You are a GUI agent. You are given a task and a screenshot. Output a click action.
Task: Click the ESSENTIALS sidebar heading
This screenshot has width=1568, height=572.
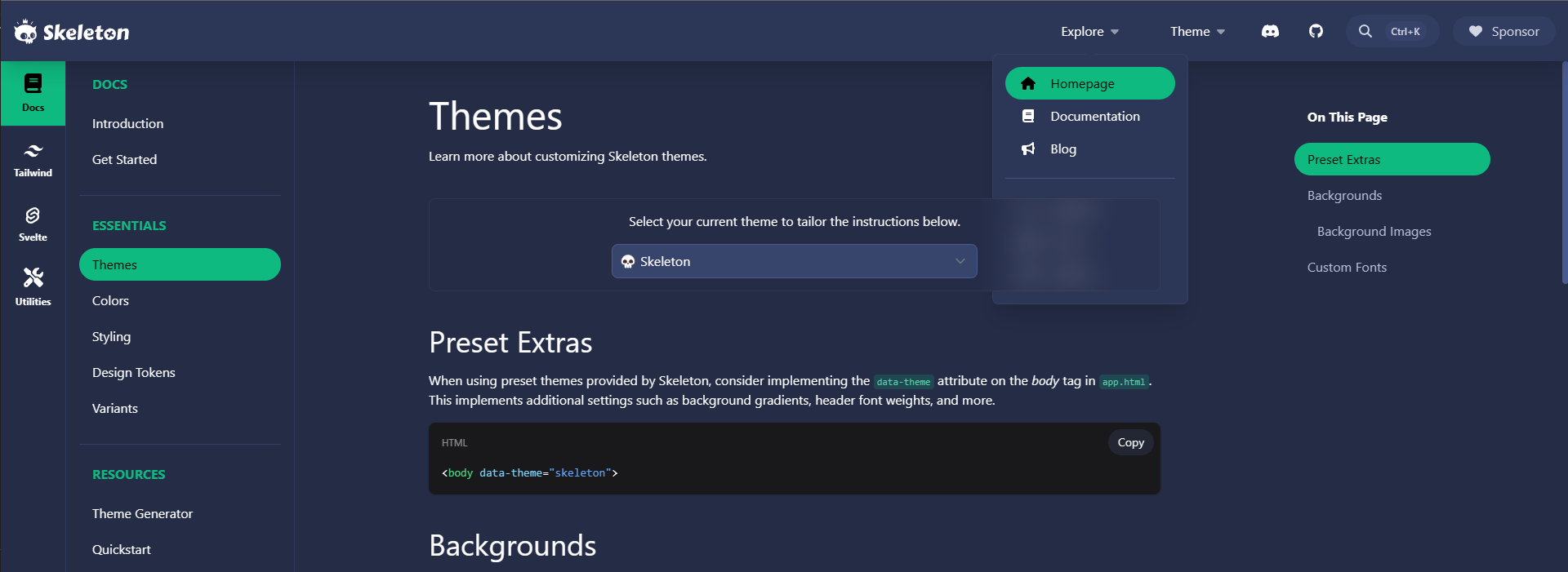point(129,225)
